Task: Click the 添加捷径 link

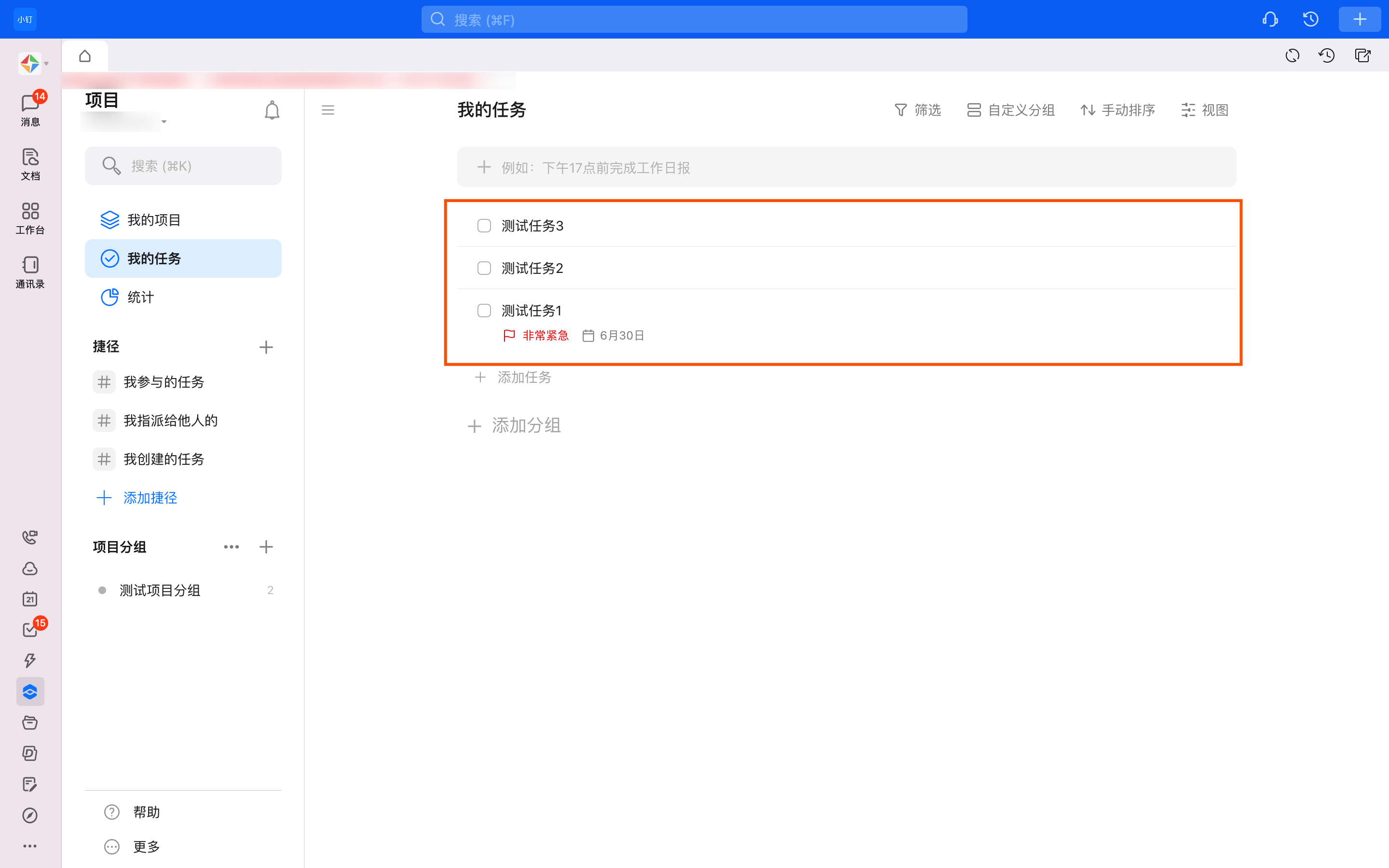Action: [150, 498]
